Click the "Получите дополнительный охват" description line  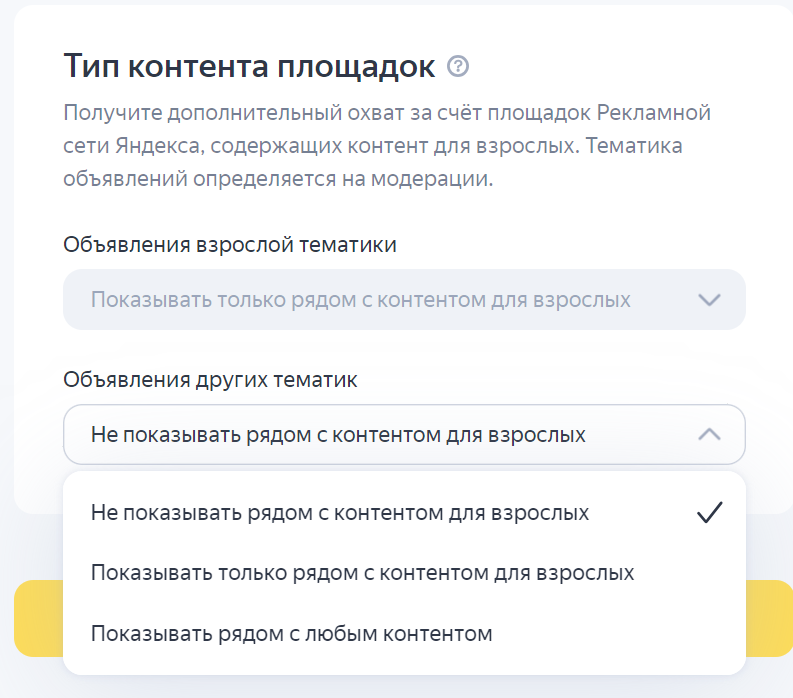coord(387,112)
